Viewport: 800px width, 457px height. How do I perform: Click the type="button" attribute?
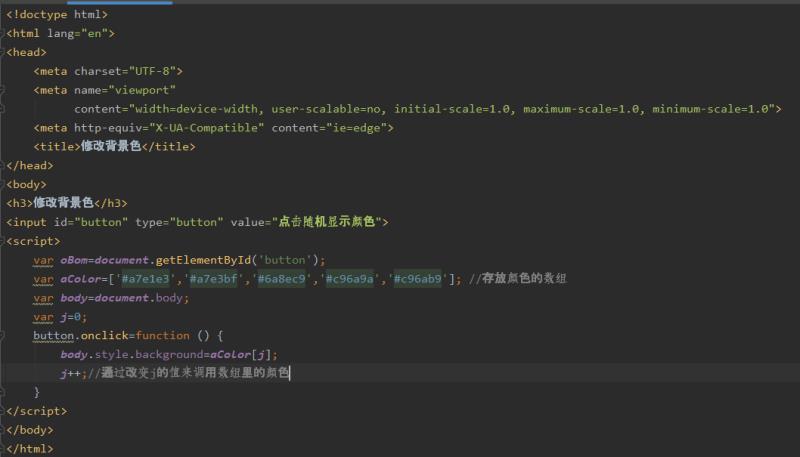[179, 222]
